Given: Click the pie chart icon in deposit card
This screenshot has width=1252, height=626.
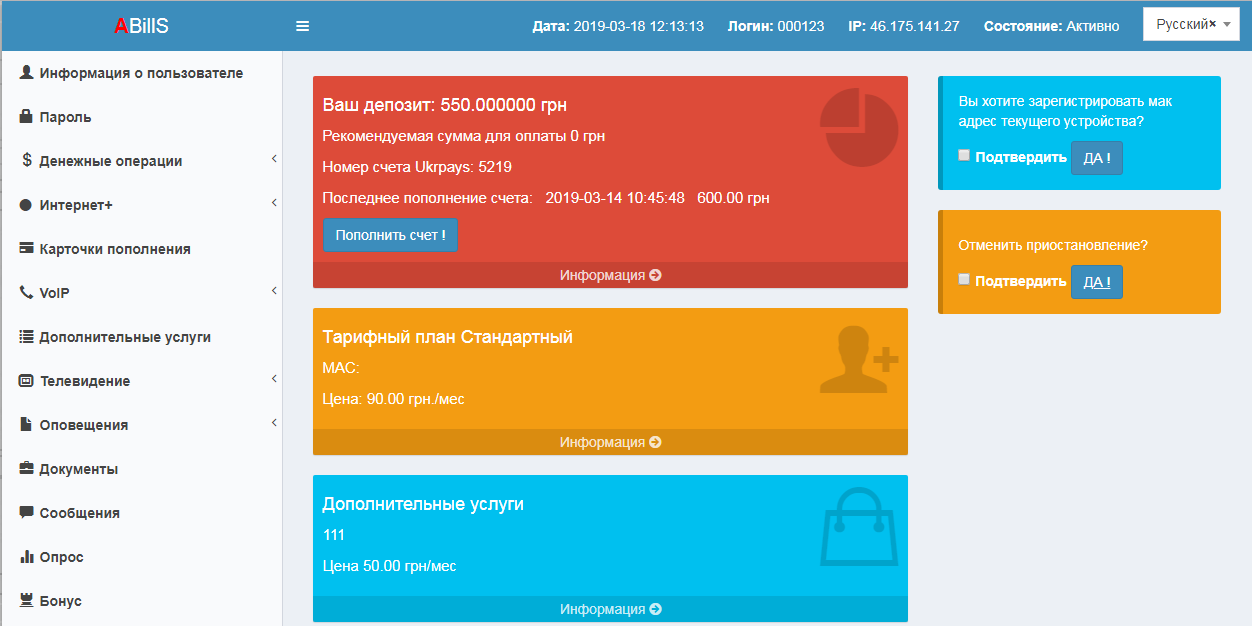Looking at the screenshot, I should point(859,126).
